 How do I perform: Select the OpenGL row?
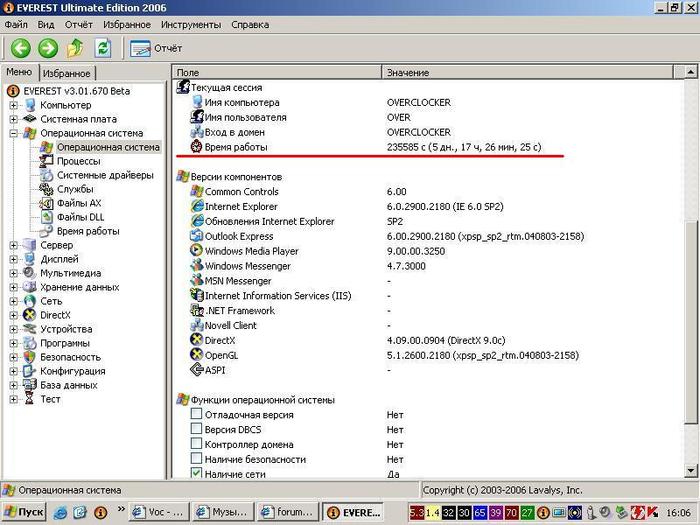click(x=384, y=355)
